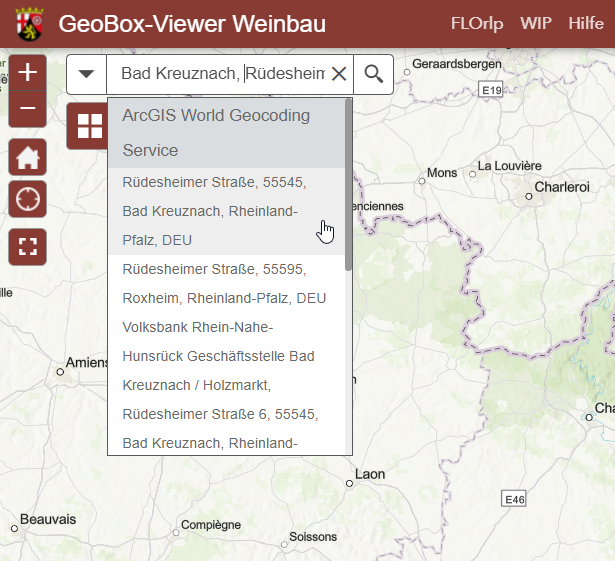Open the FLOrlp link
This screenshot has height=561, width=615.
point(477,24)
